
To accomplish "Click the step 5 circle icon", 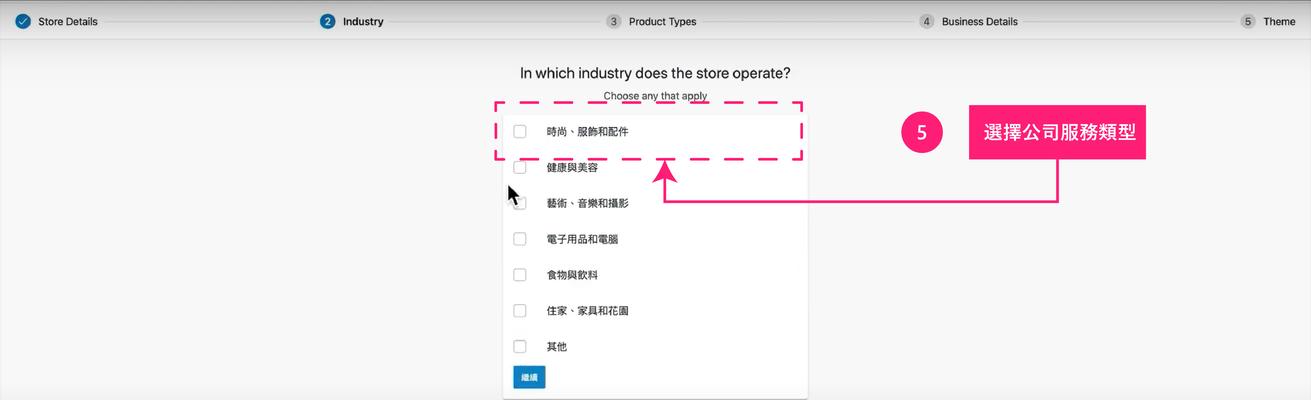I will (x=1248, y=21).
